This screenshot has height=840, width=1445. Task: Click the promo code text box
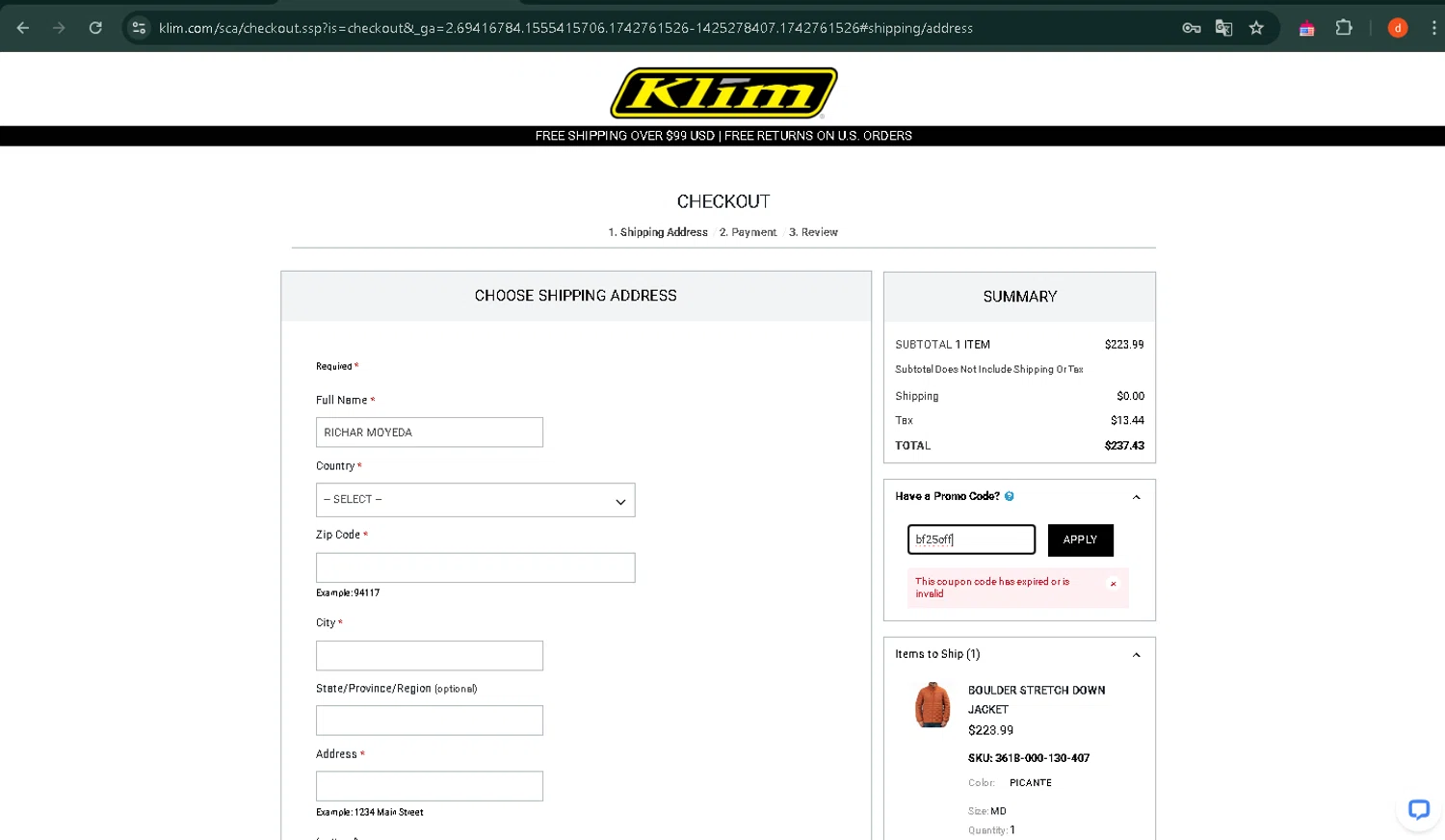971,539
